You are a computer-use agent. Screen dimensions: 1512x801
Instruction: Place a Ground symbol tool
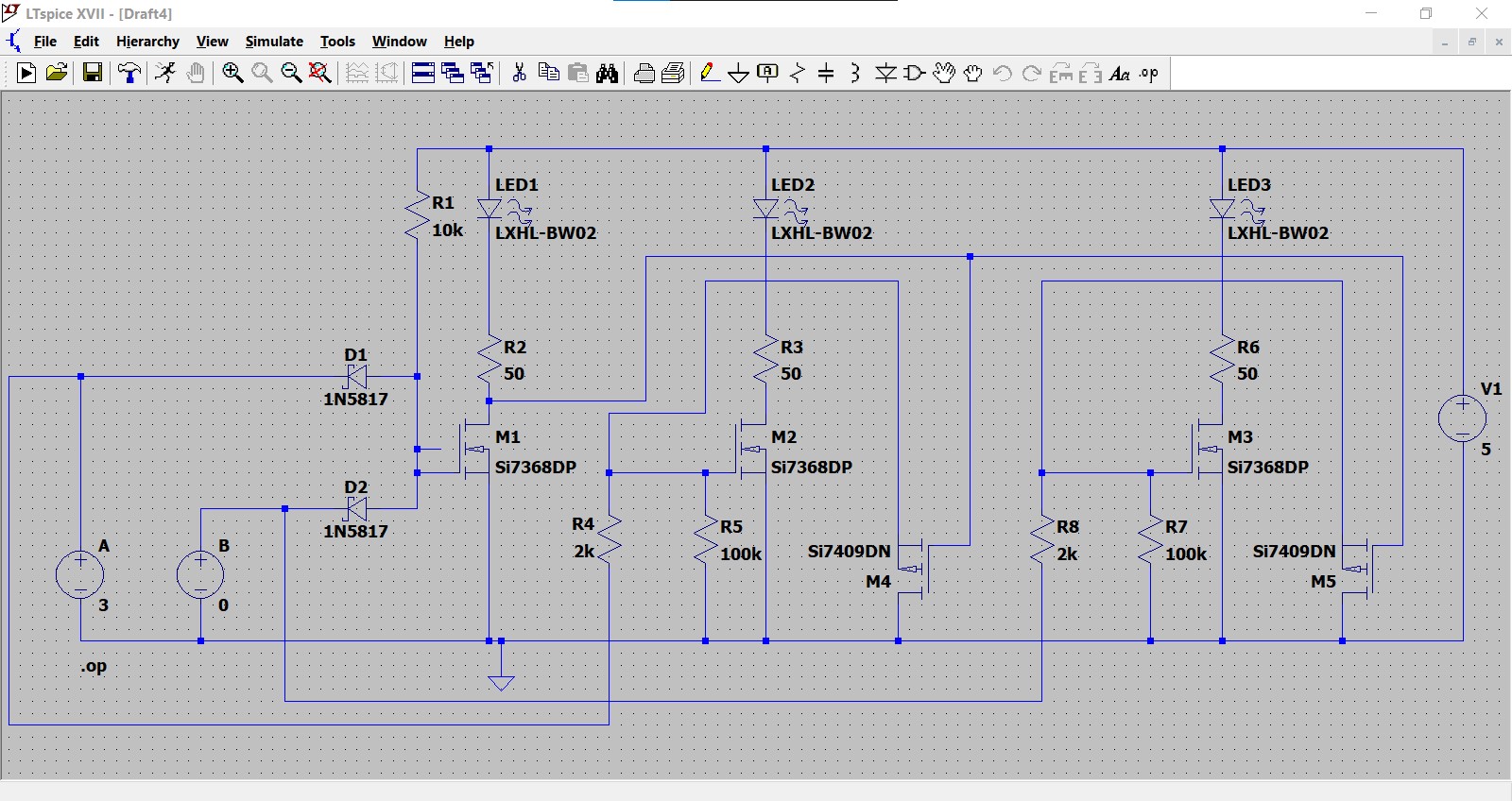(x=739, y=73)
